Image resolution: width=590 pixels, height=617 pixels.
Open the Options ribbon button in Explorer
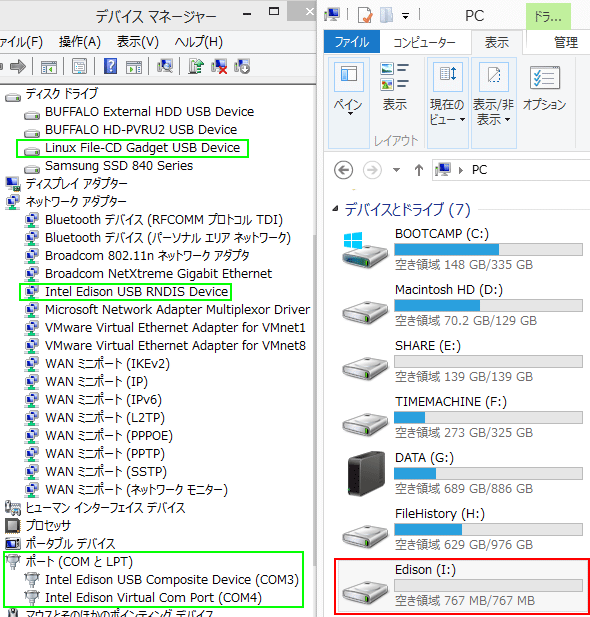[x=545, y=88]
